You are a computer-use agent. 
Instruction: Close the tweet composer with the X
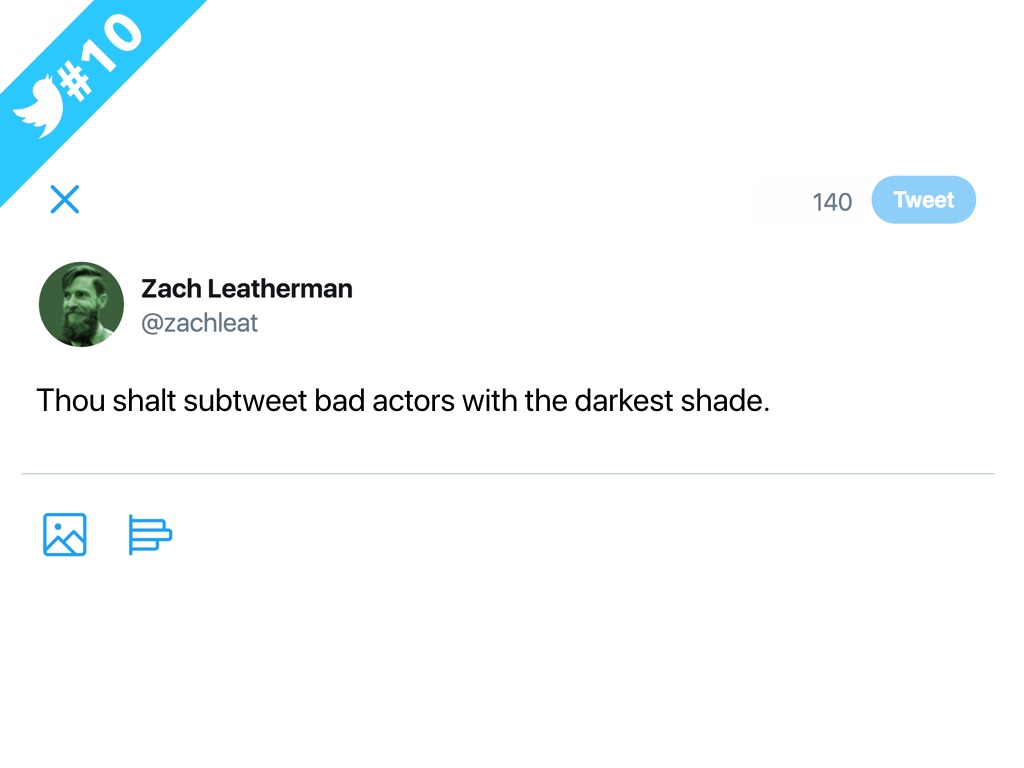pyautogui.click(x=65, y=200)
